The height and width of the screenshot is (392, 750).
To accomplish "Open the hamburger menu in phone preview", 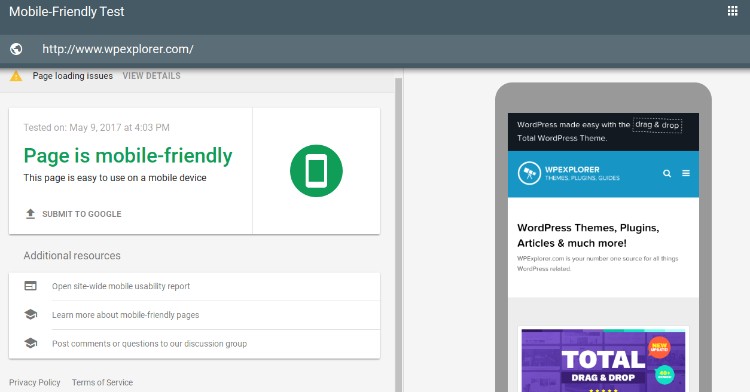I will coord(686,173).
